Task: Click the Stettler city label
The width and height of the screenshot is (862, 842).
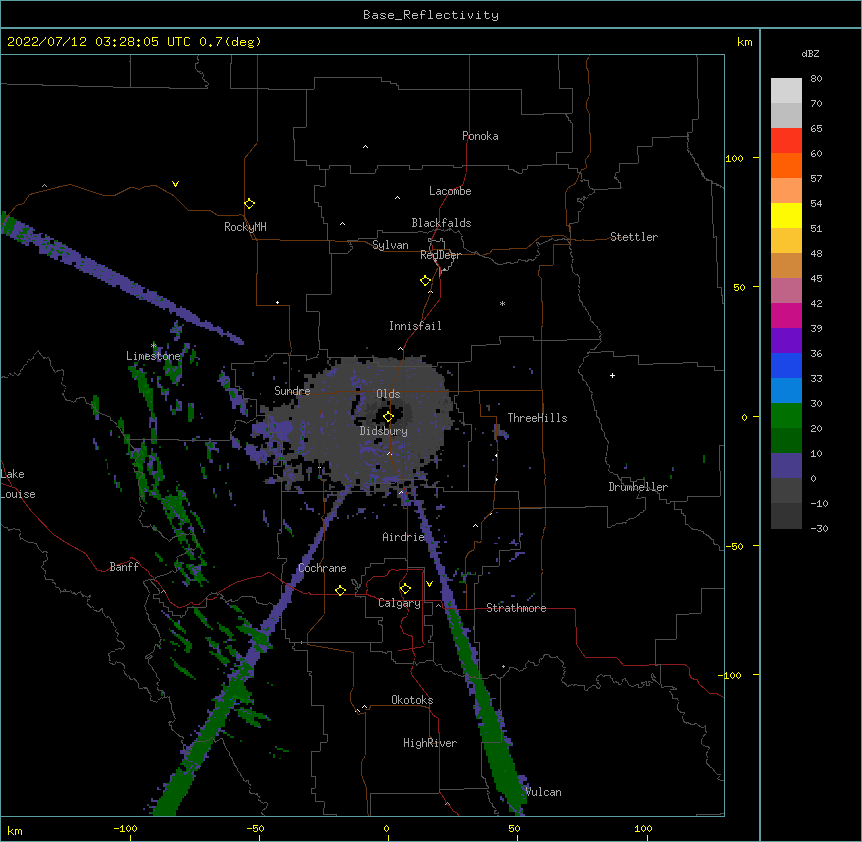Action: coord(633,237)
